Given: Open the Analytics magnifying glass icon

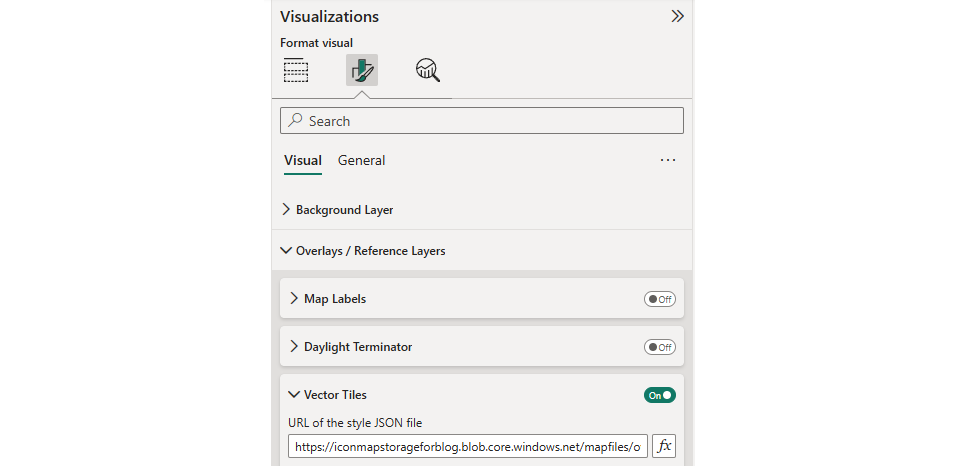Looking at the screenshot, I should 428,70.
